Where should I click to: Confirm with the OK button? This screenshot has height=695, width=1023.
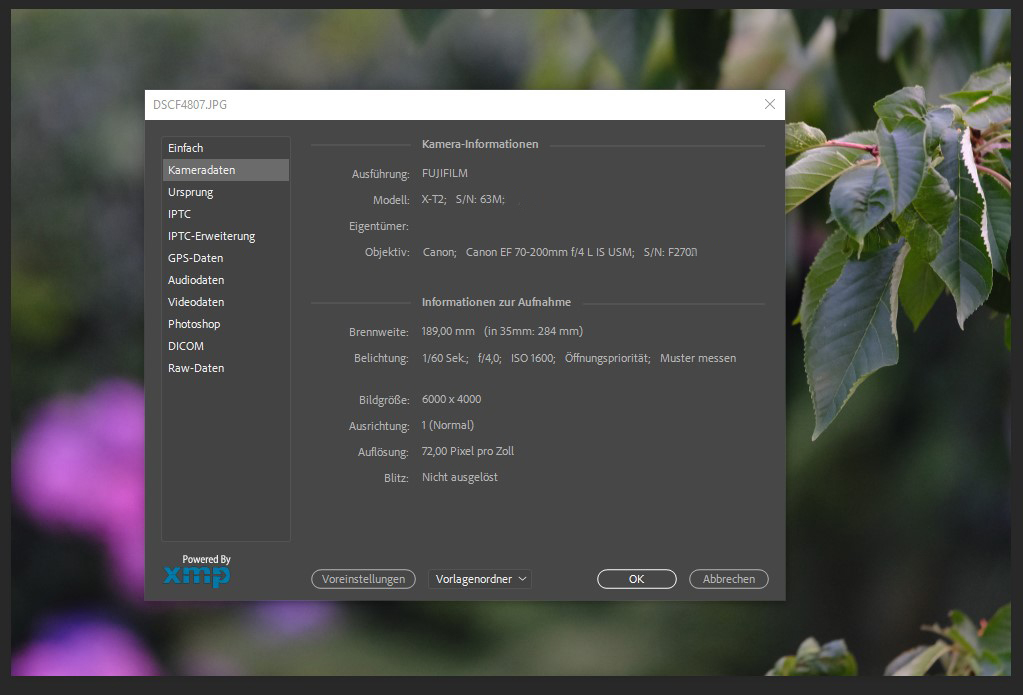pos(636,579)
